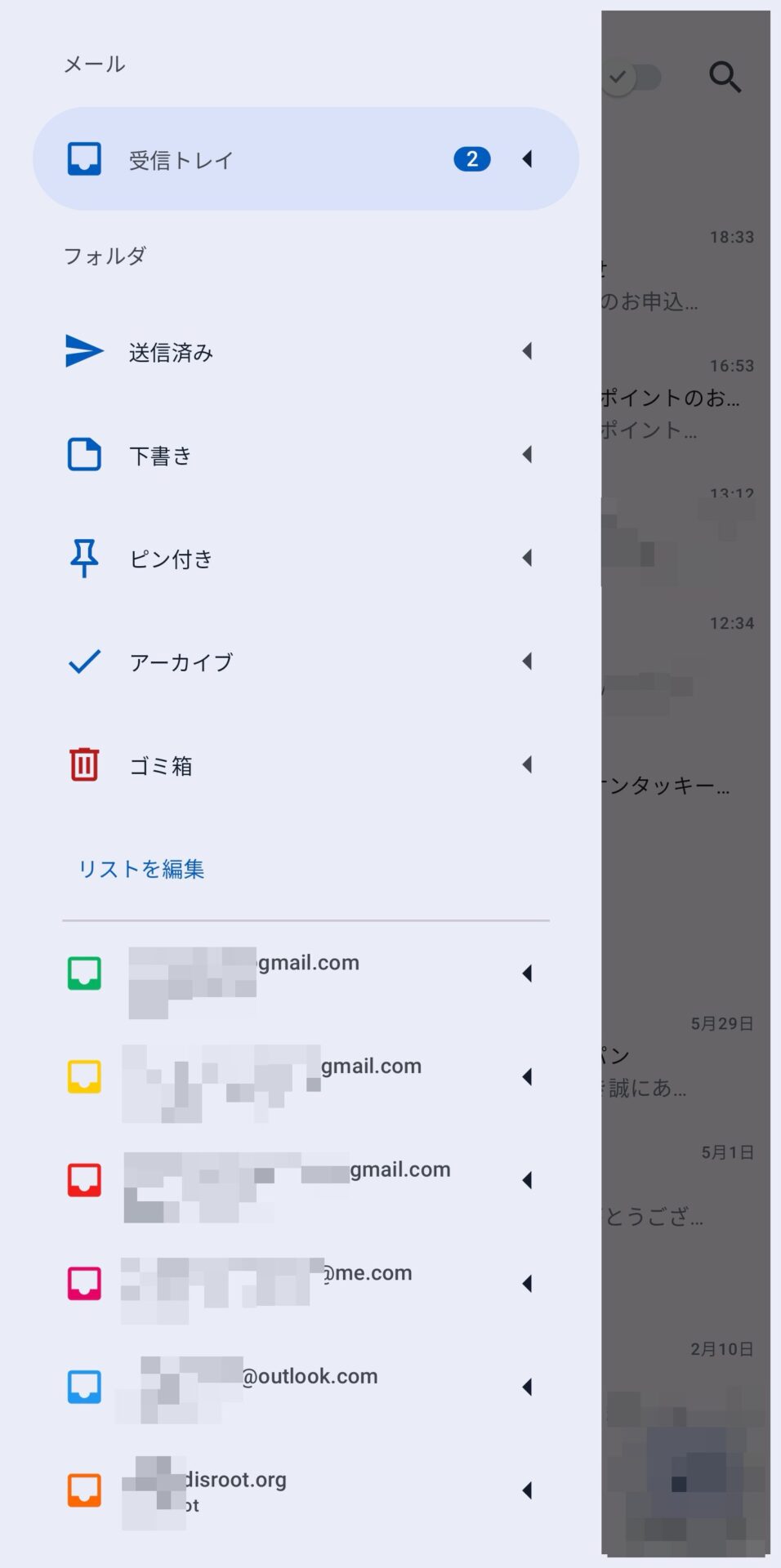Click the unread count badge 2
781x1568 pixels.
[472, 158]
